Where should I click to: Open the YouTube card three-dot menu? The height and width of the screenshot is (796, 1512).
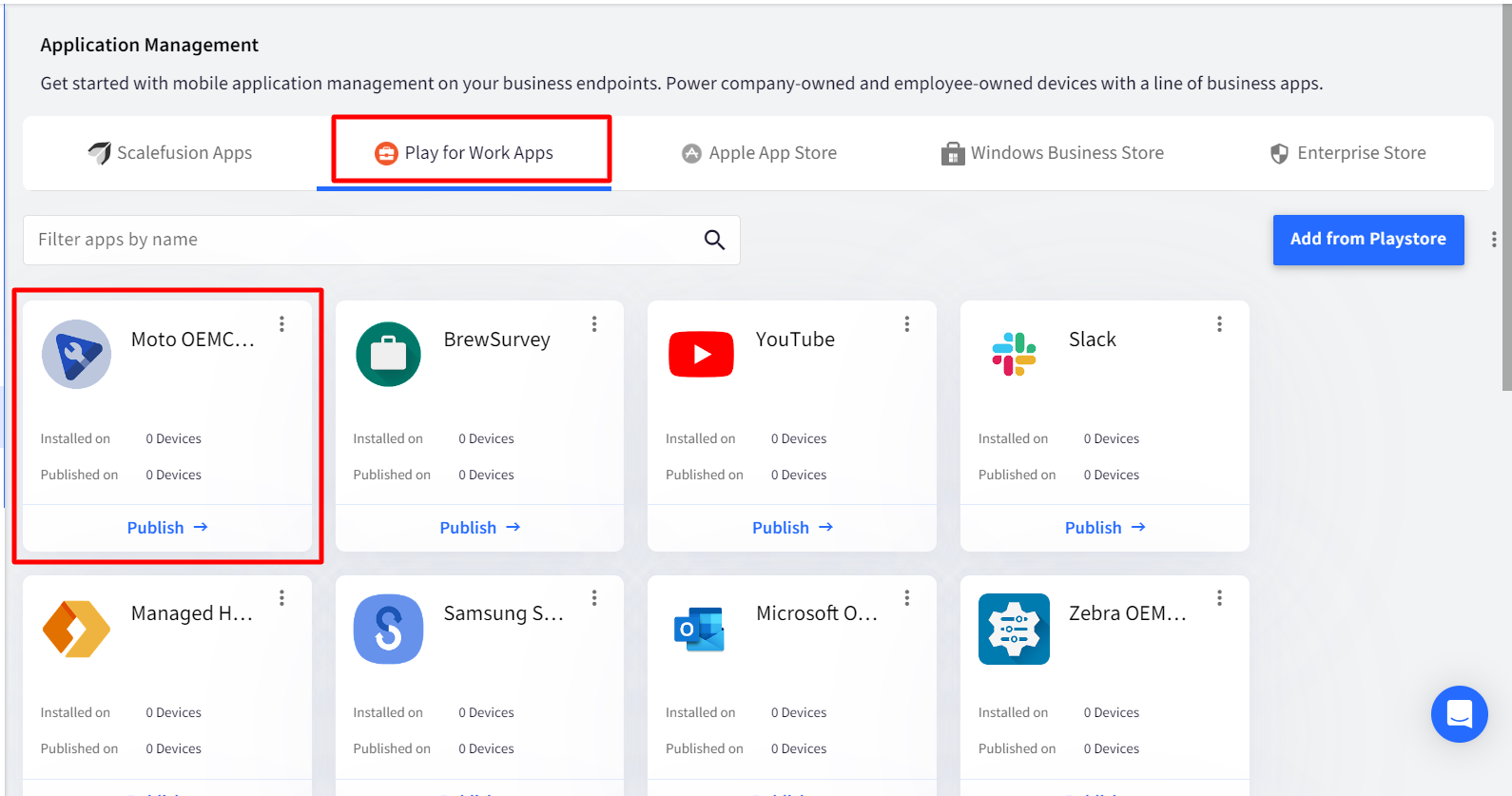click(907, 324)
